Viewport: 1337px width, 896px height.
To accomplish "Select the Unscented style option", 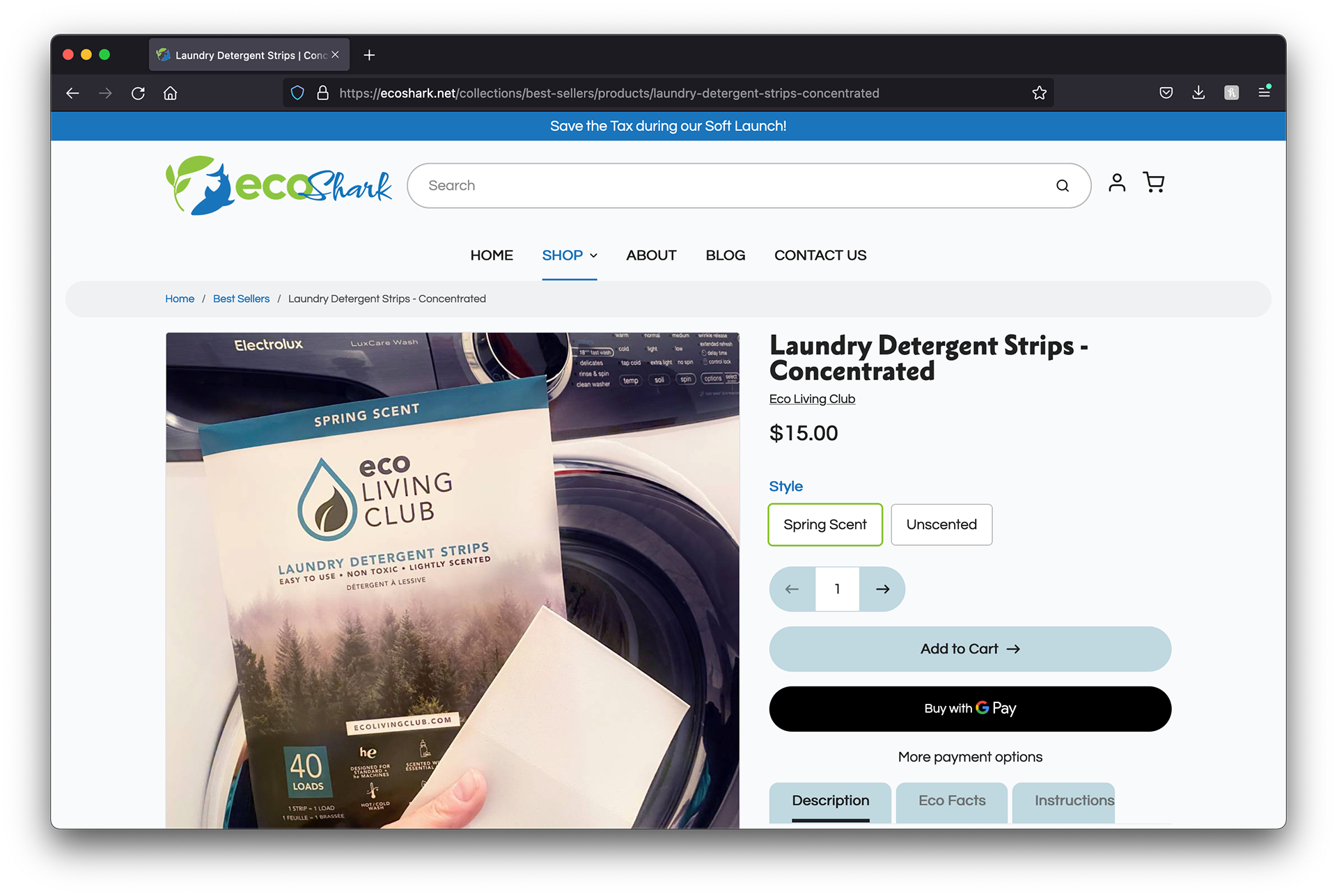I will (941, 524).
